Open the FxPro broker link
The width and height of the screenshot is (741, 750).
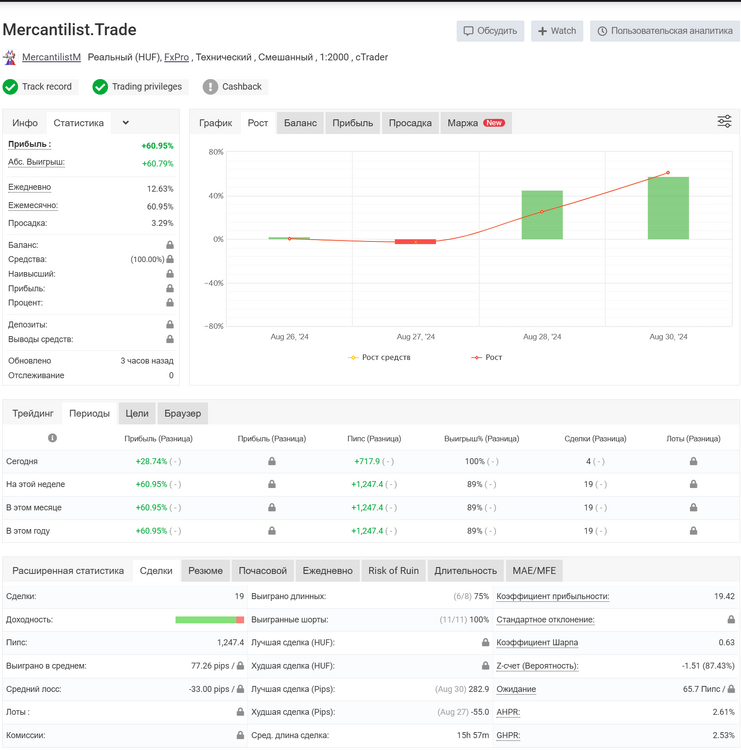click(177, 57)
